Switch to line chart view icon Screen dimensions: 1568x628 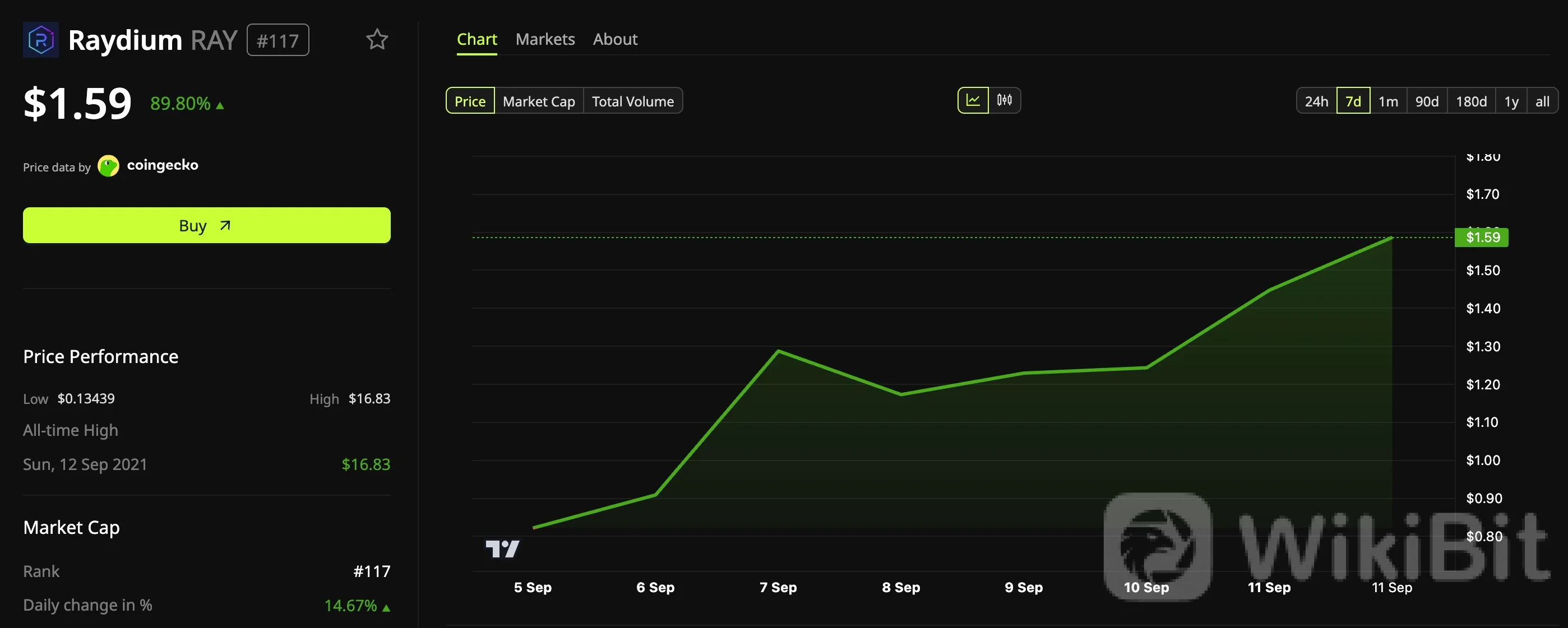973,100
